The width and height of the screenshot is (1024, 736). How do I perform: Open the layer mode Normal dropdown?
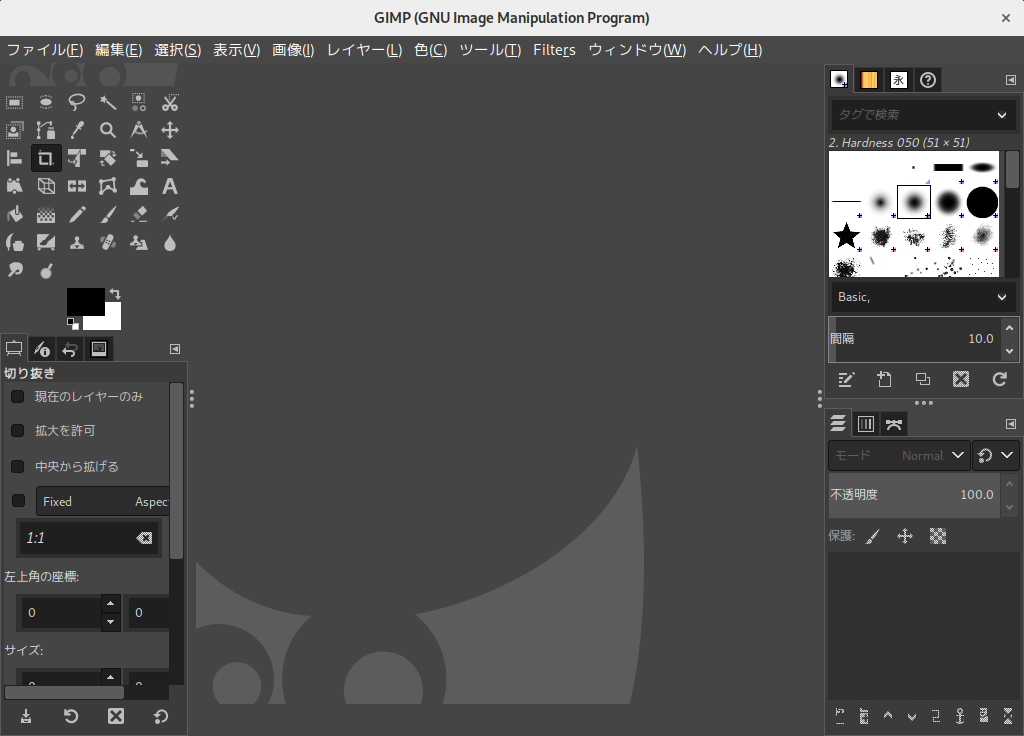pyautogui.click(x=899, y=455)
